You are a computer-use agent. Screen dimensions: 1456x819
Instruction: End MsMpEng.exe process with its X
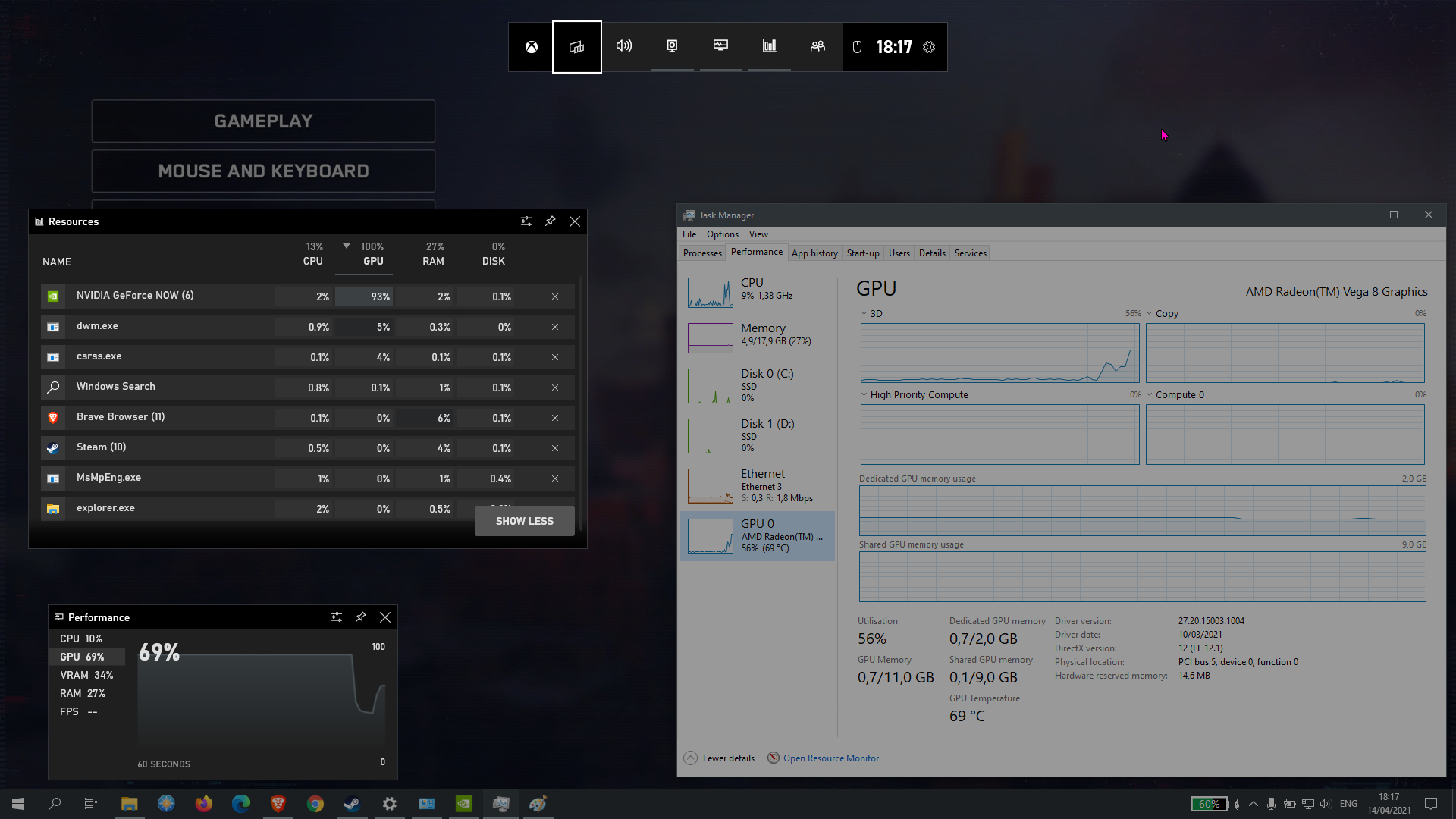coord(555,479)
